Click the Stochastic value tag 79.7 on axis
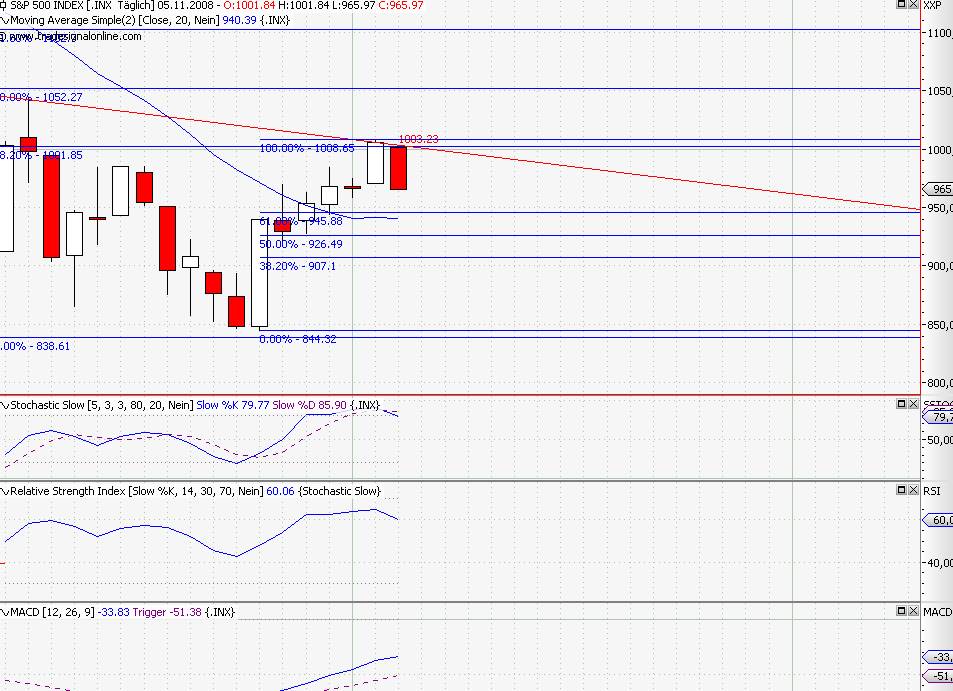 coord(939,416)
